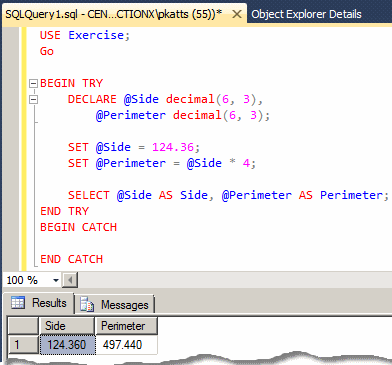Click the END CATCH line
Viewport: 392px width, 365px height.
coord(71,259)
